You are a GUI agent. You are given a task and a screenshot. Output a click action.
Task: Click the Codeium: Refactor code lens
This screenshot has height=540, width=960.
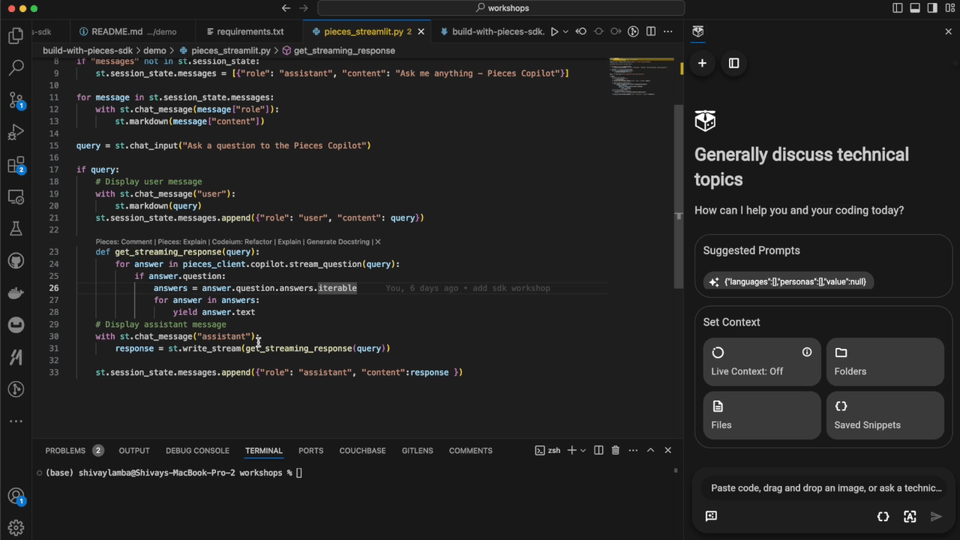tap(242, 242)
